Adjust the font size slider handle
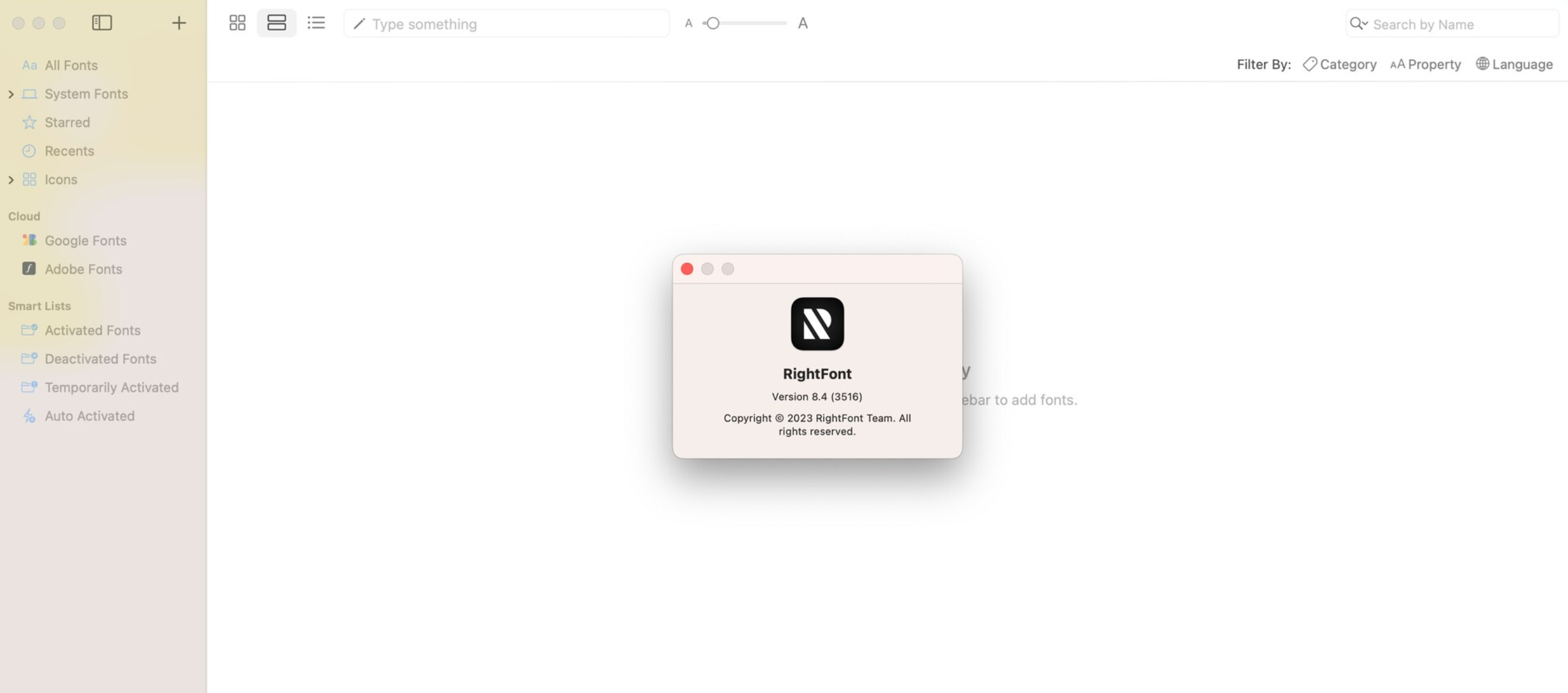 pos(712,23)
